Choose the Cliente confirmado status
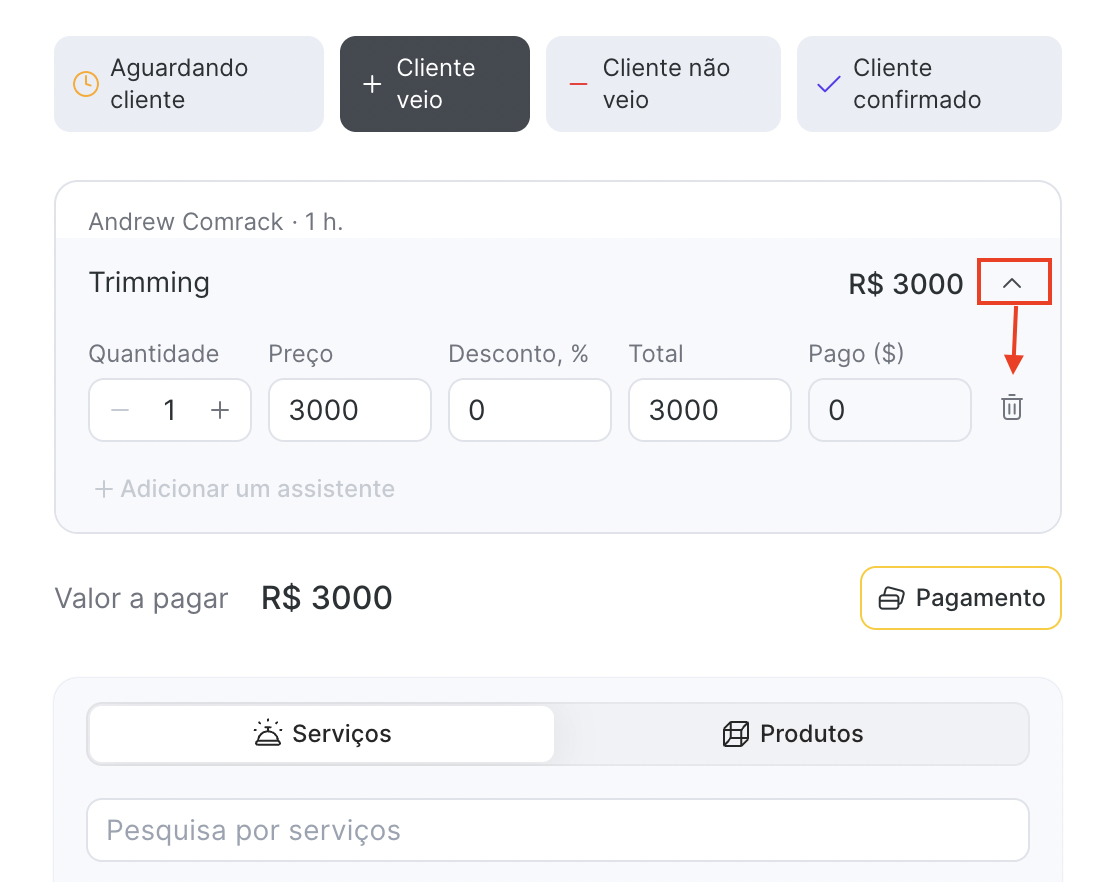This screenshot has width=1120, height=882. pos(929,84)
